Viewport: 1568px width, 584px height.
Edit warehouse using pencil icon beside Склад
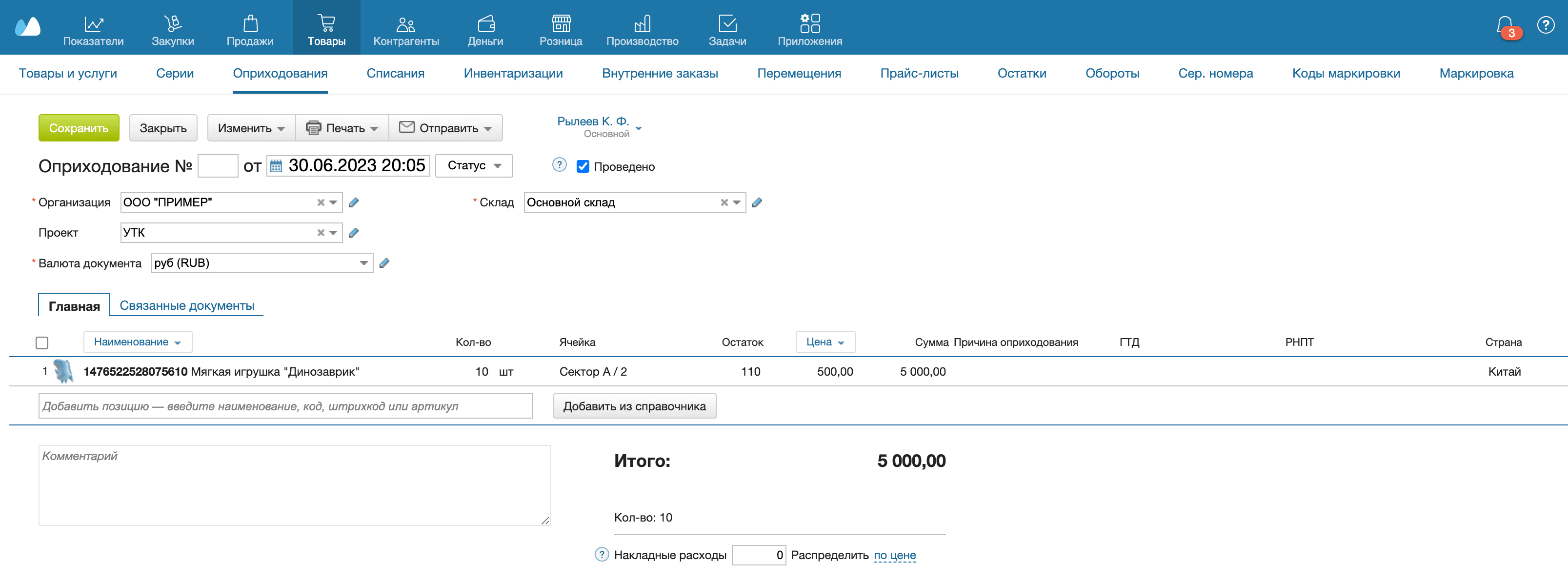[757, 203]
